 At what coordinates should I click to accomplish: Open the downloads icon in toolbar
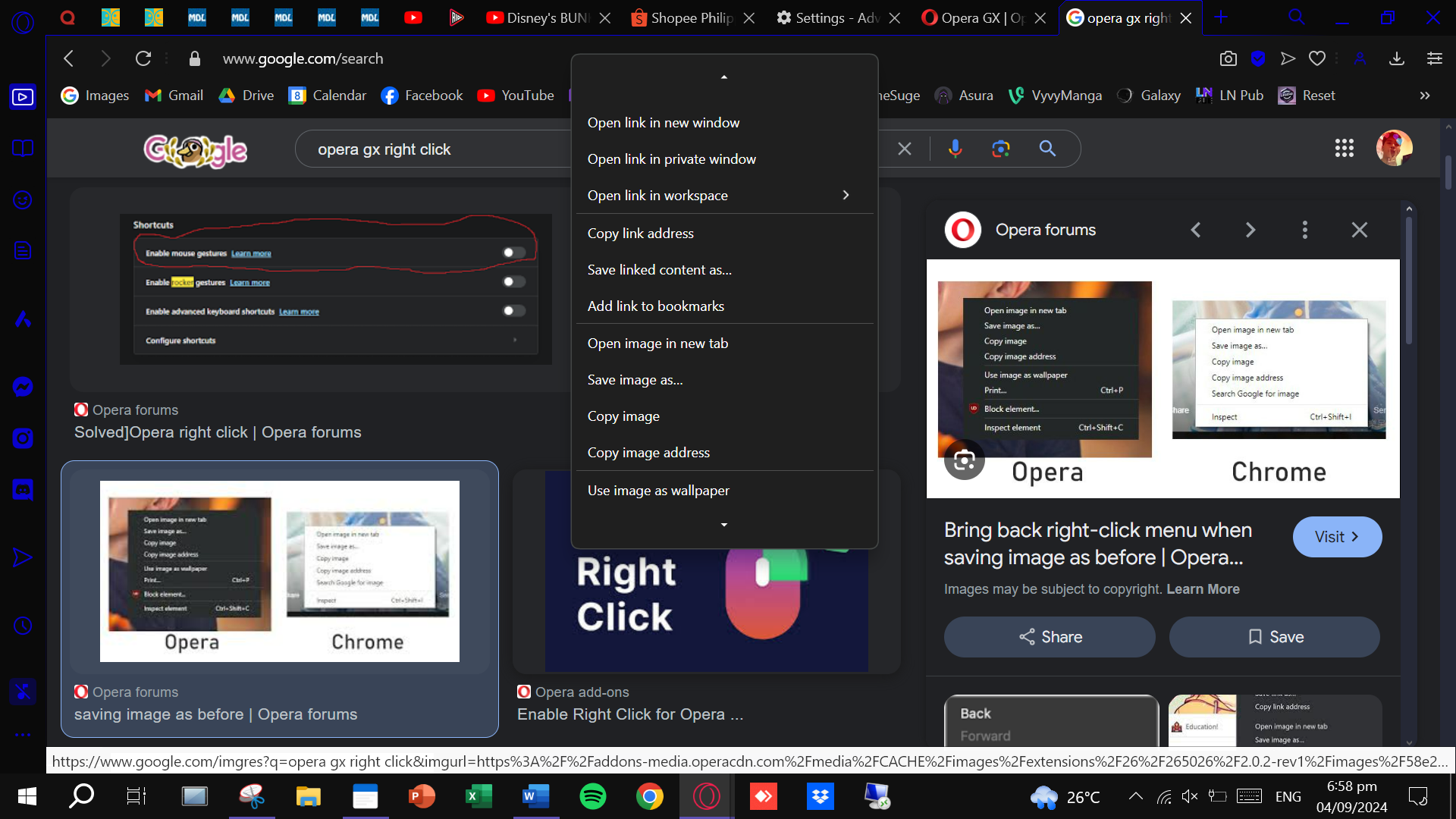pyautogui.click(x=1397, y=58)
